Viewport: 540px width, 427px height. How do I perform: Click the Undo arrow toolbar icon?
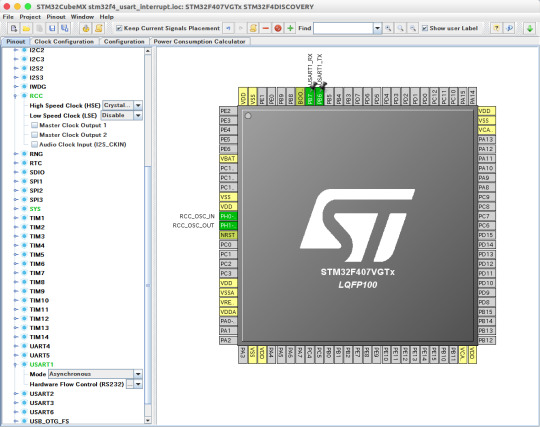coord(228,28)
